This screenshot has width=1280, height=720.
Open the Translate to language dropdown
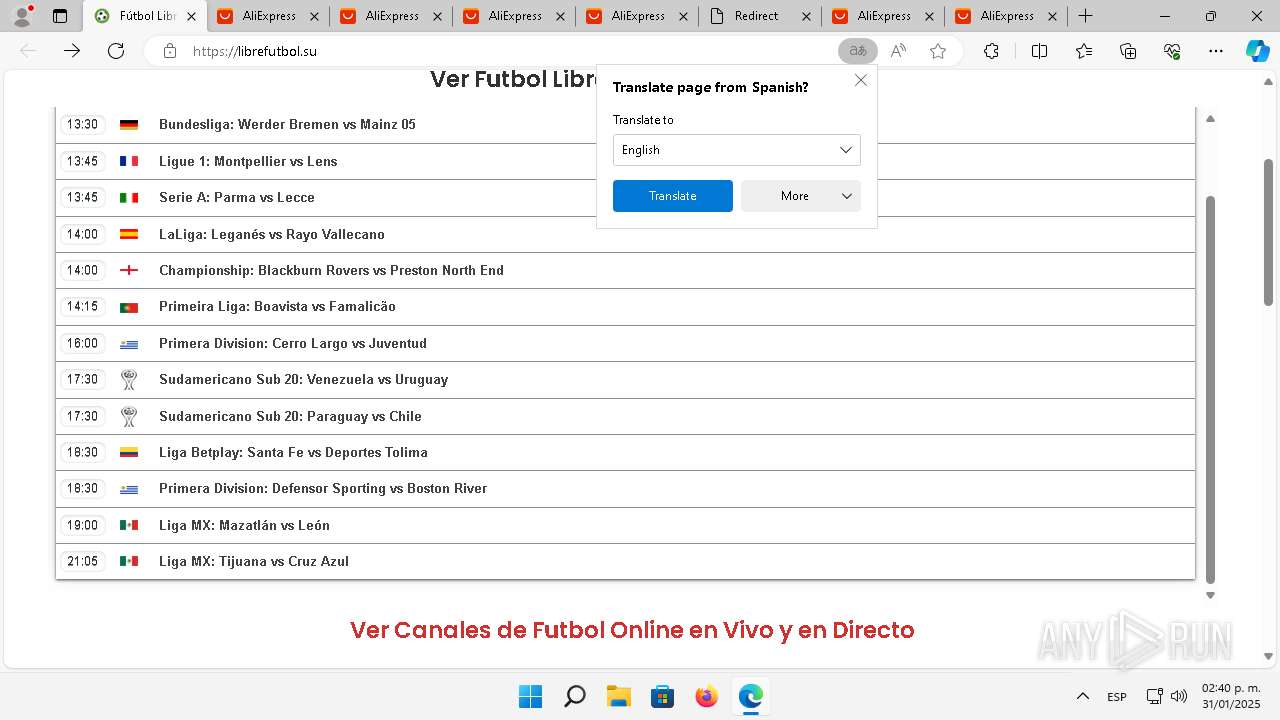(x=737, y=150)
